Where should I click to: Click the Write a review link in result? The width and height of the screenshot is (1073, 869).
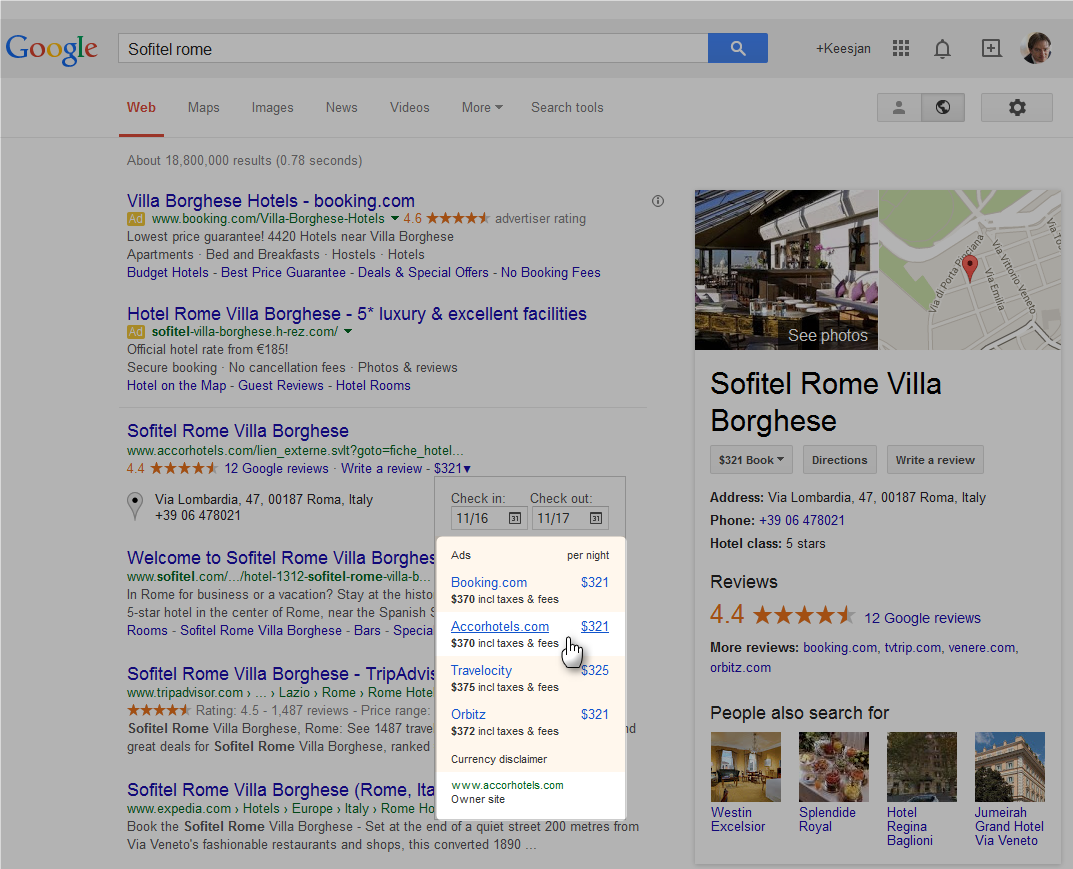click(381, 469)
